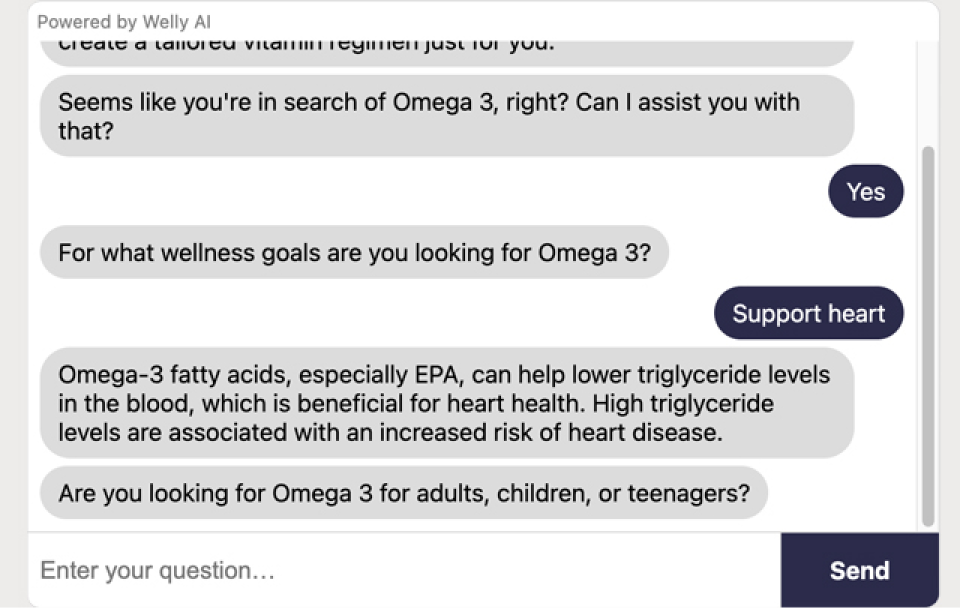The width and height of the screenshot is (960, 608).
Task: Click the 'Omega-3 fatty acids' explanation bubble
Action: [446, 403]
